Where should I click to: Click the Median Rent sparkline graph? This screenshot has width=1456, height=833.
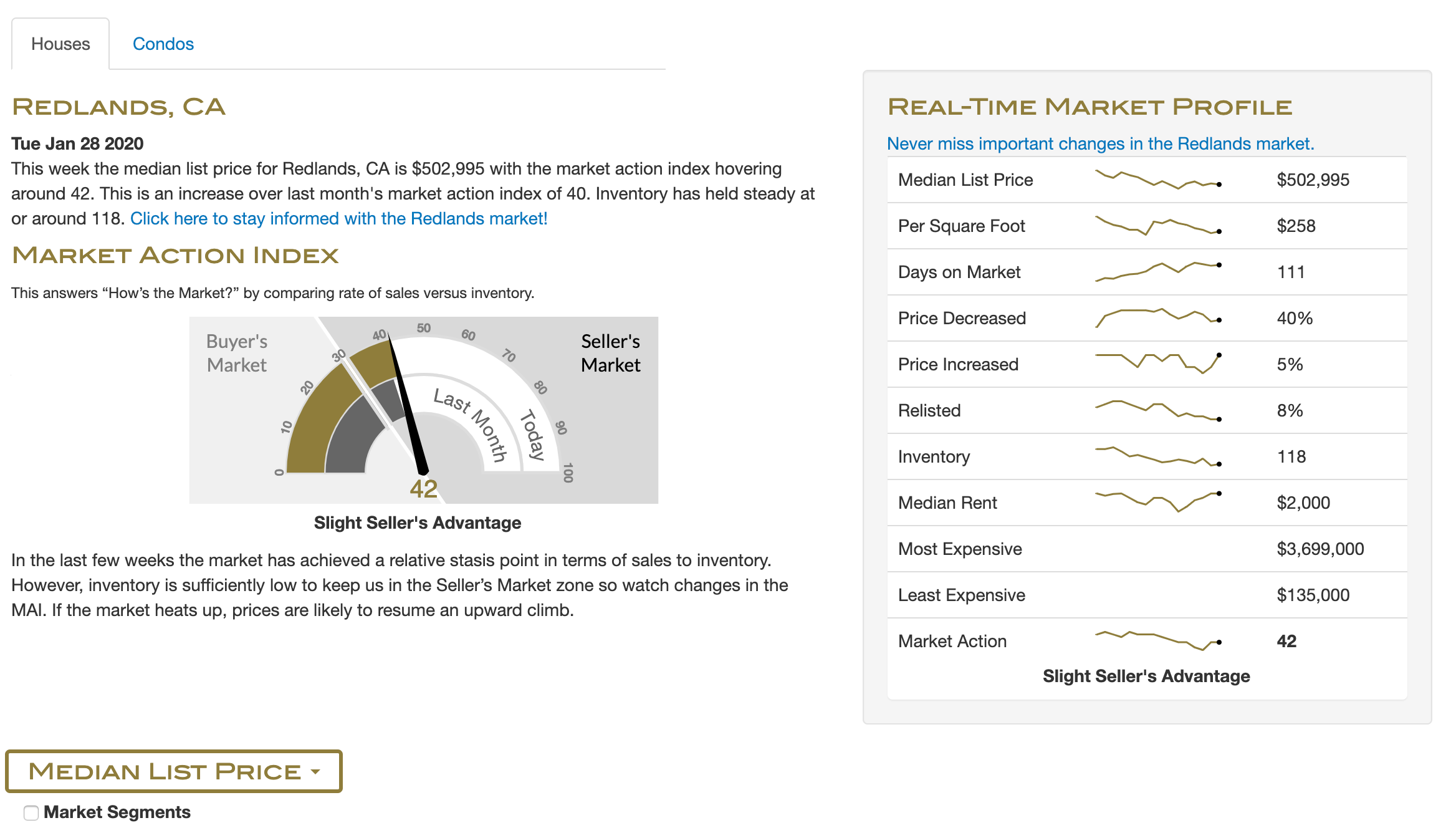(1158, 503)
